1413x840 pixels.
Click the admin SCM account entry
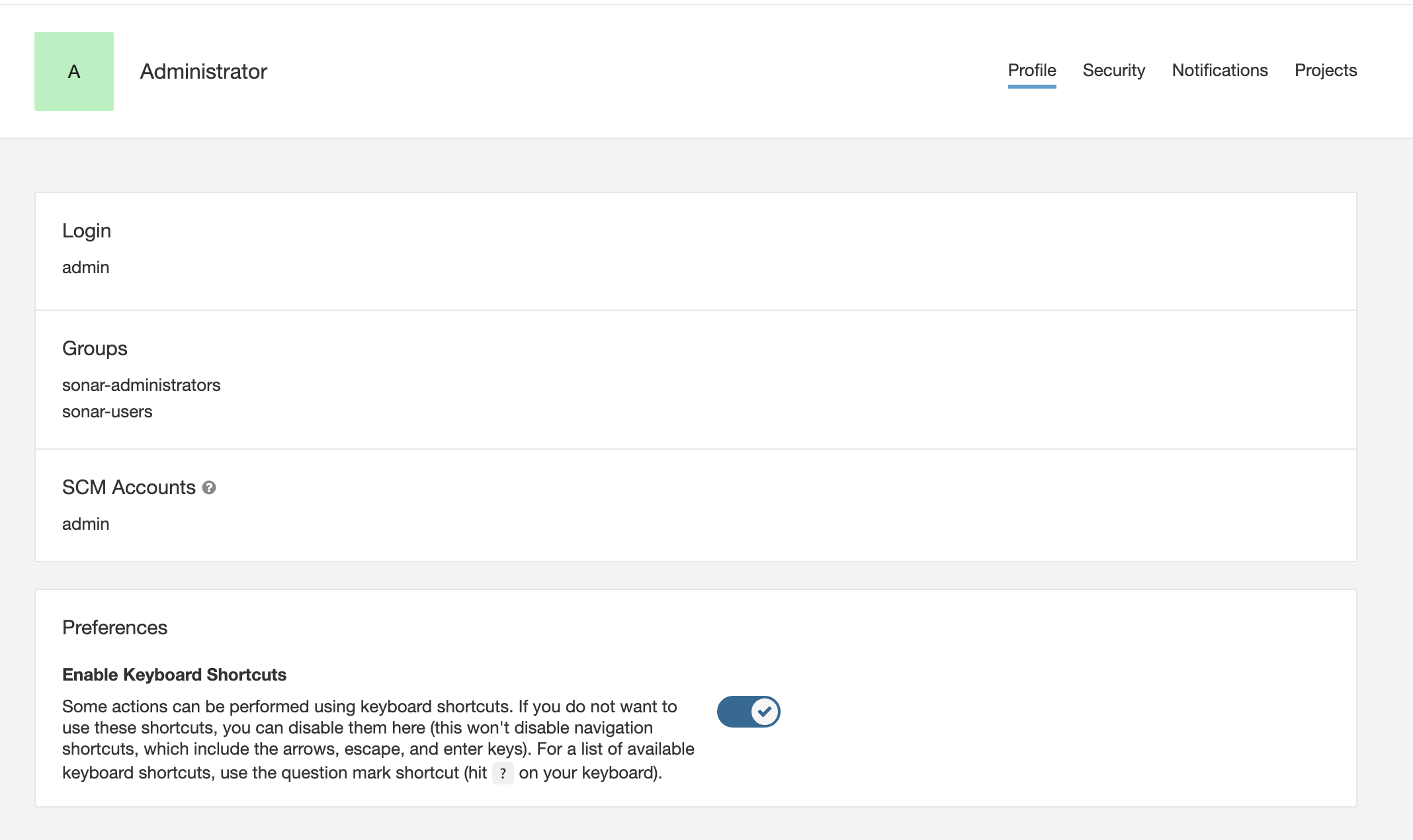coord(85,524)
